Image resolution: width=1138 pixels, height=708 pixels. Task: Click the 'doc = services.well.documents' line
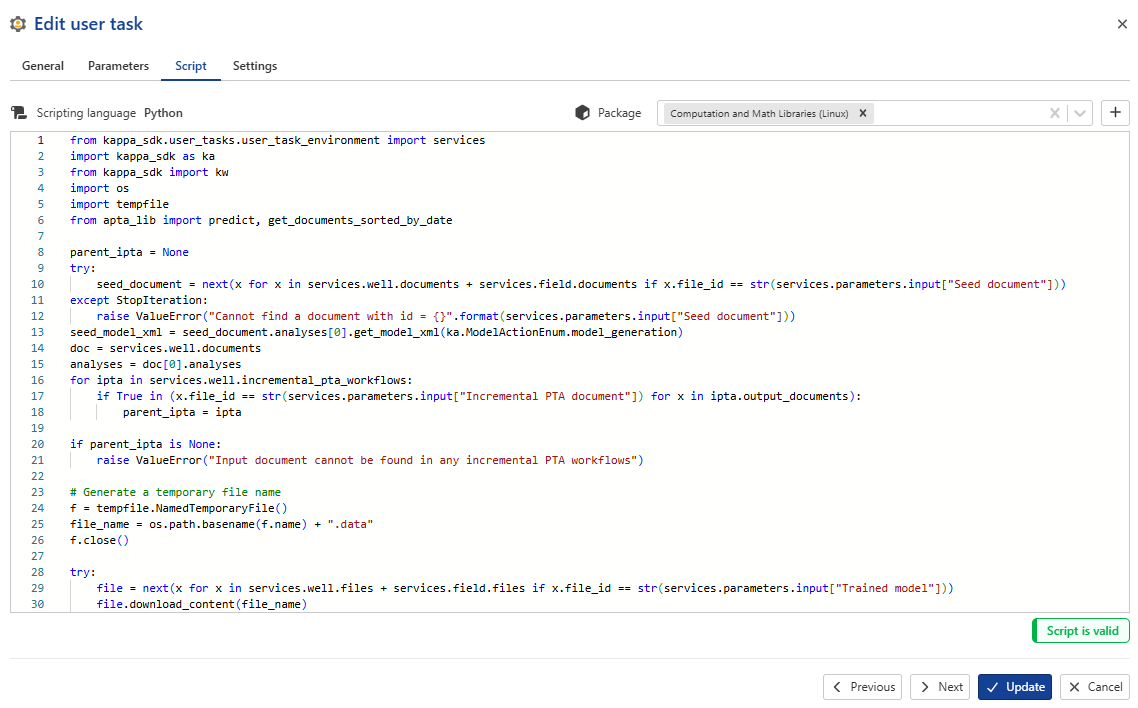point(165,348)
